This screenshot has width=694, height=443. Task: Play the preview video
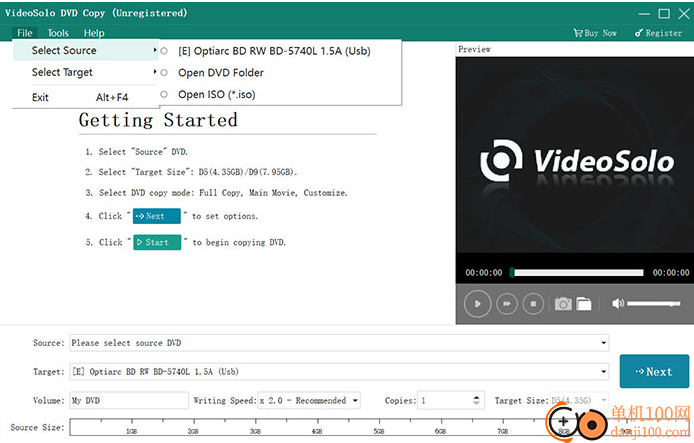477,304
